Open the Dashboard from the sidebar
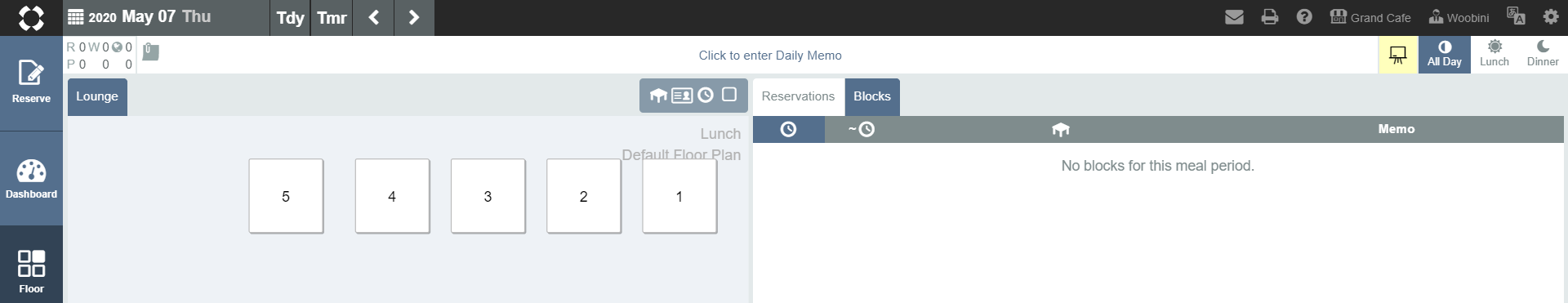 31,179
